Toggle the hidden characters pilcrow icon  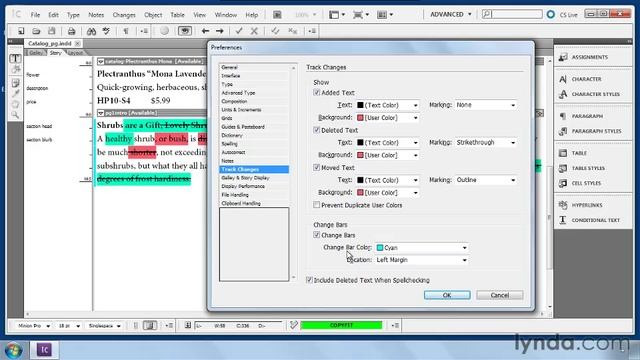point(126,31)
